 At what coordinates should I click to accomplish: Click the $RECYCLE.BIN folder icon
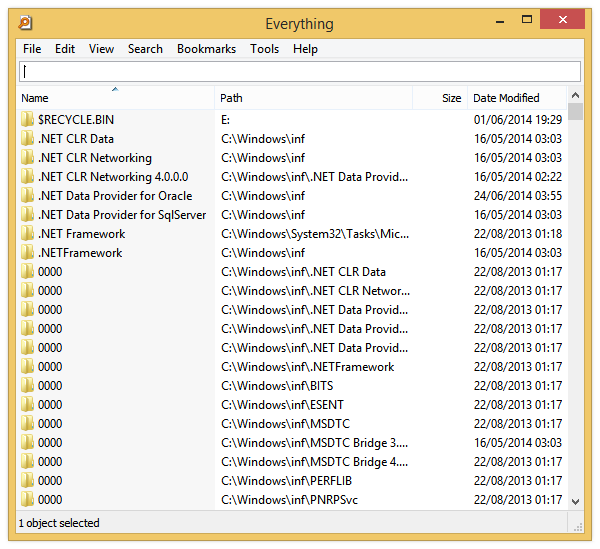pyautogui.click(x=28, y=120)
